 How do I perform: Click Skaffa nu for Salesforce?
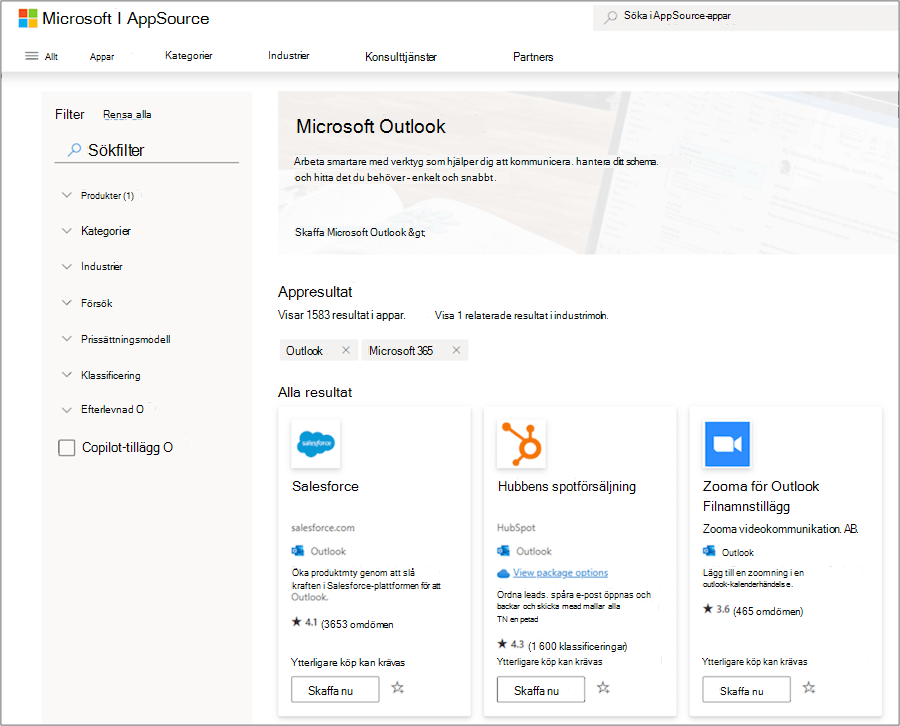pos(335,689)
